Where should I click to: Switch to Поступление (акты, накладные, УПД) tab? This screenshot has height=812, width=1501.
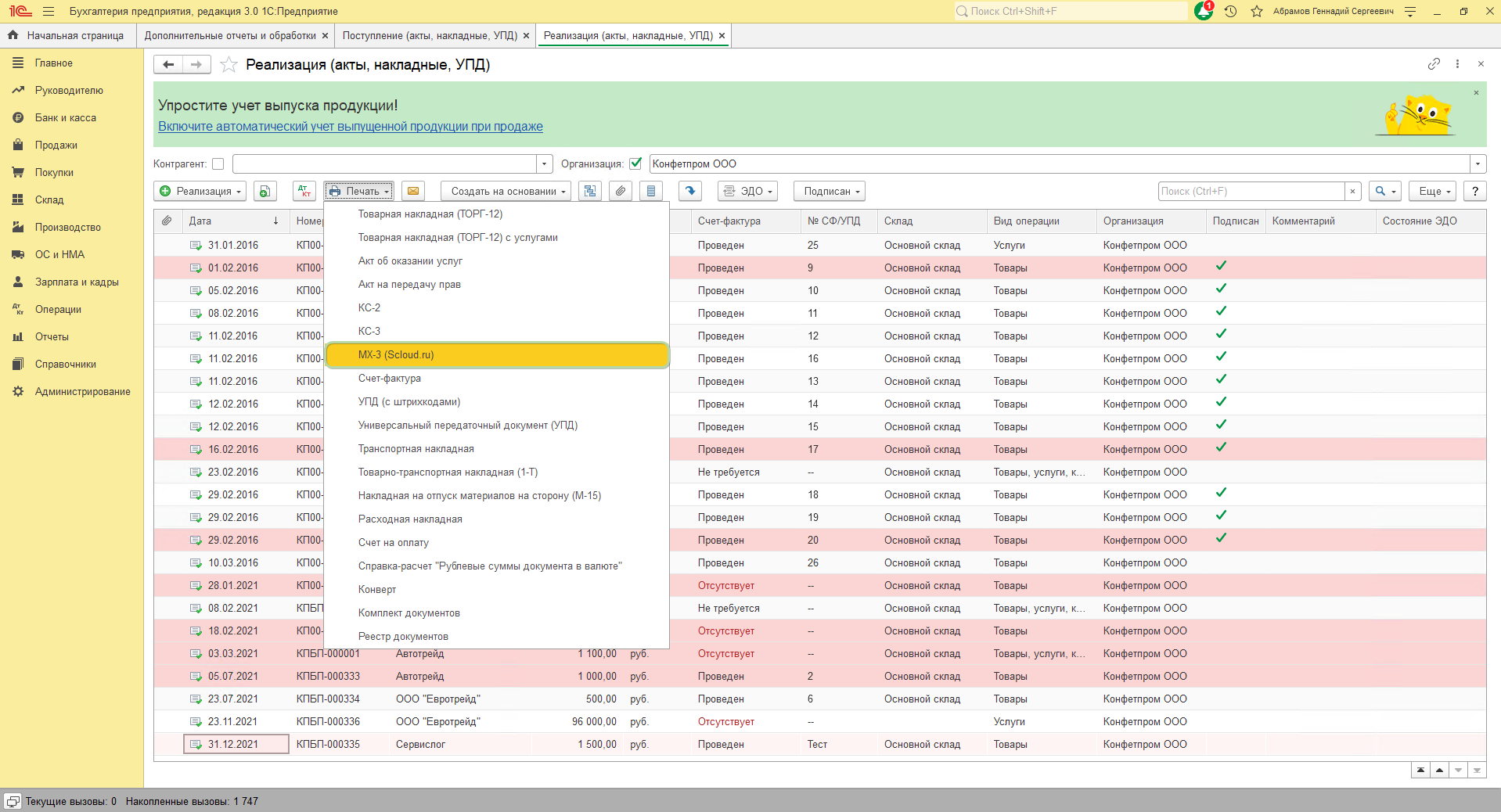430,36
